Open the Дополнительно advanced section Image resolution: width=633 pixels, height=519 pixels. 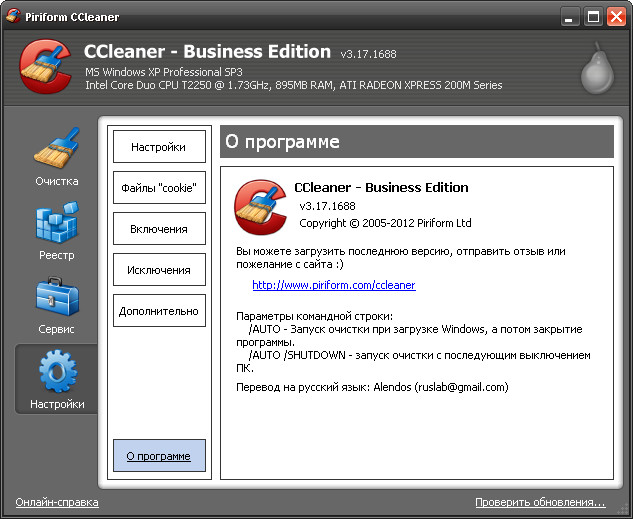[159, 311]
